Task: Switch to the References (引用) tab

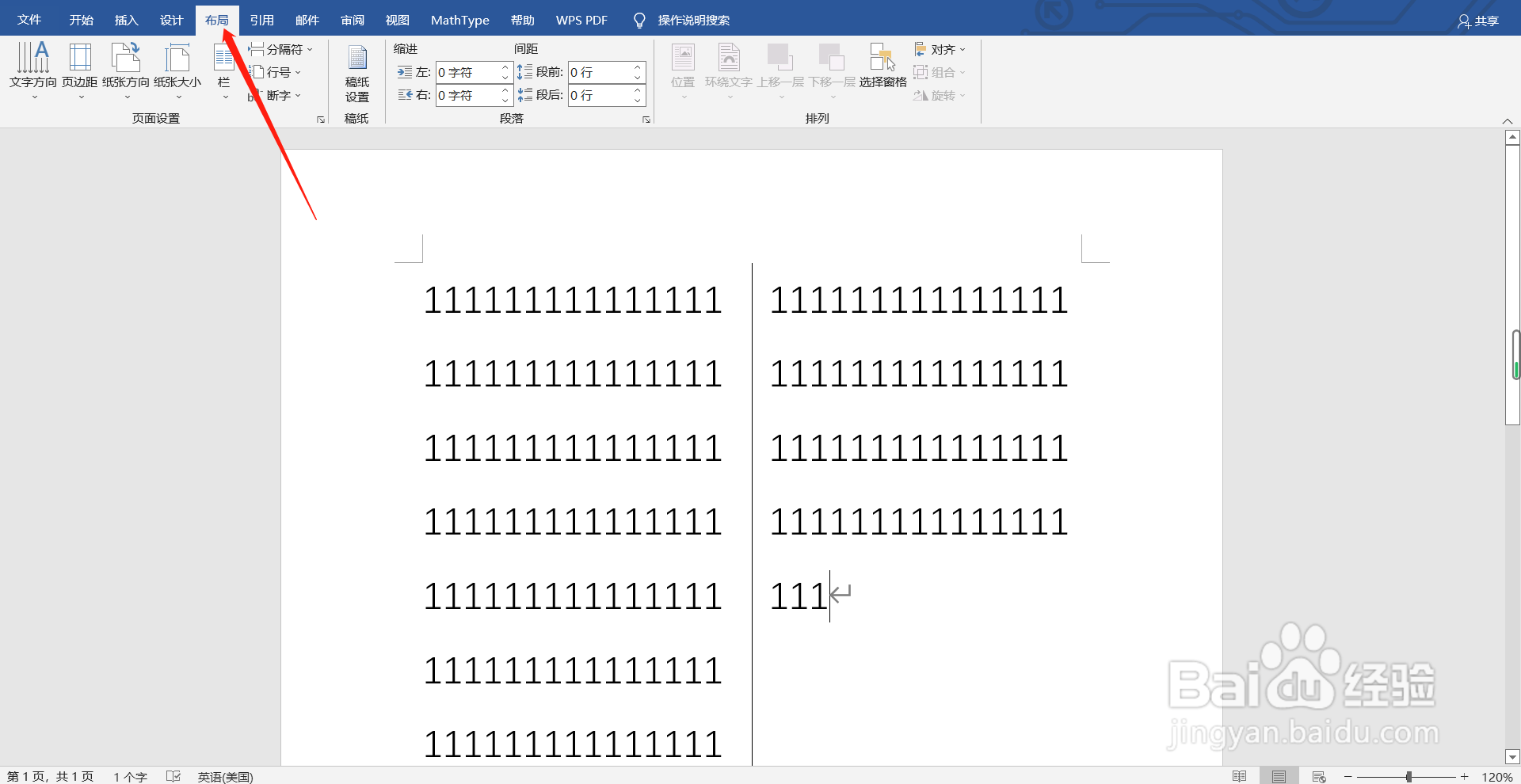Action: (x=261, y=20)
